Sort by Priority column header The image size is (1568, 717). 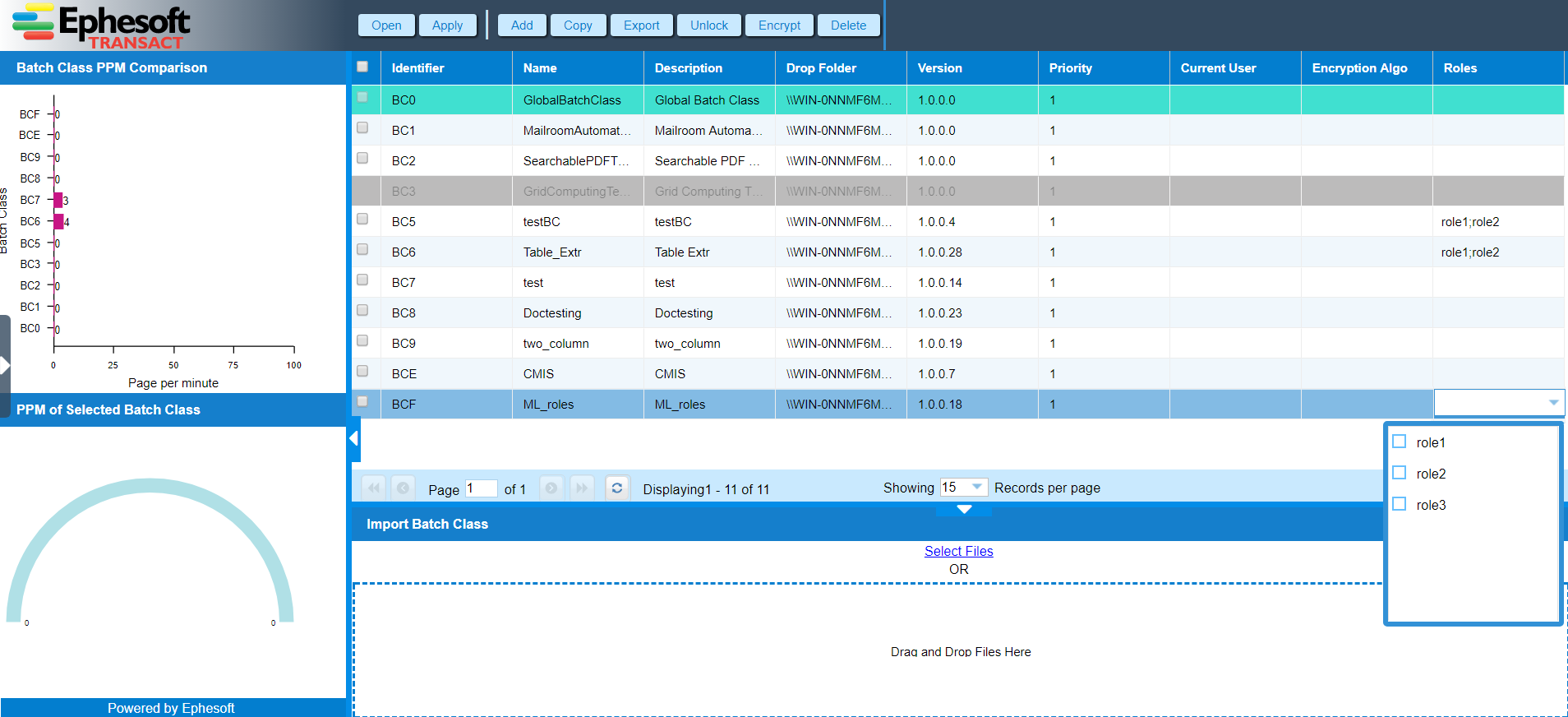pos(1104,67)
